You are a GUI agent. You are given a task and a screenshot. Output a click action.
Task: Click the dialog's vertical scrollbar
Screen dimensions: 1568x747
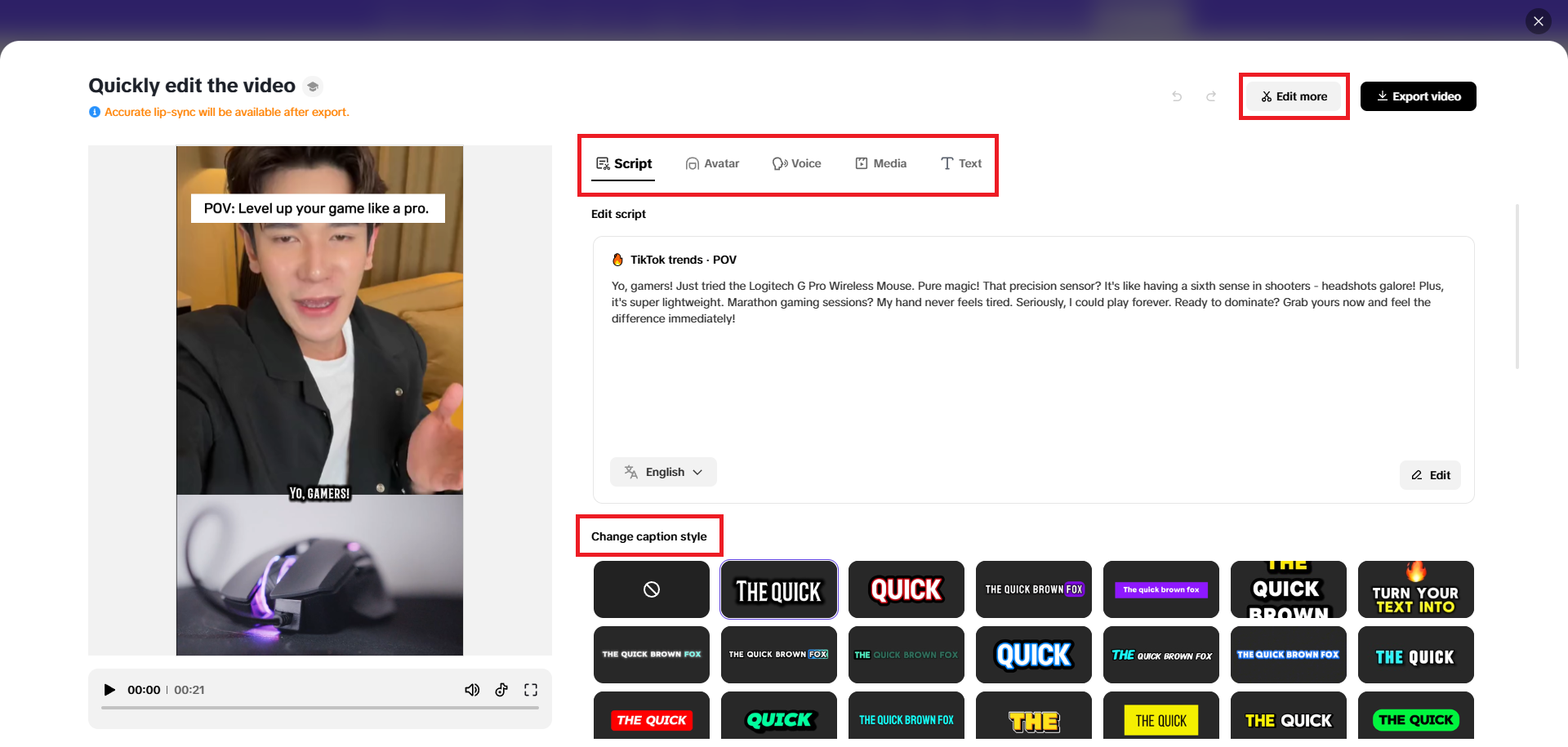click(1517, 286)
